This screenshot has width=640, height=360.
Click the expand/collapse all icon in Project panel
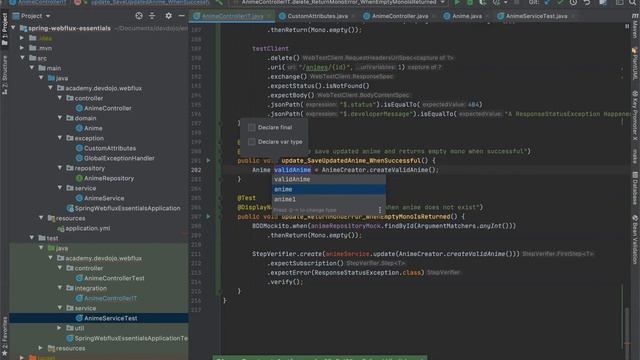pos(152,16)
